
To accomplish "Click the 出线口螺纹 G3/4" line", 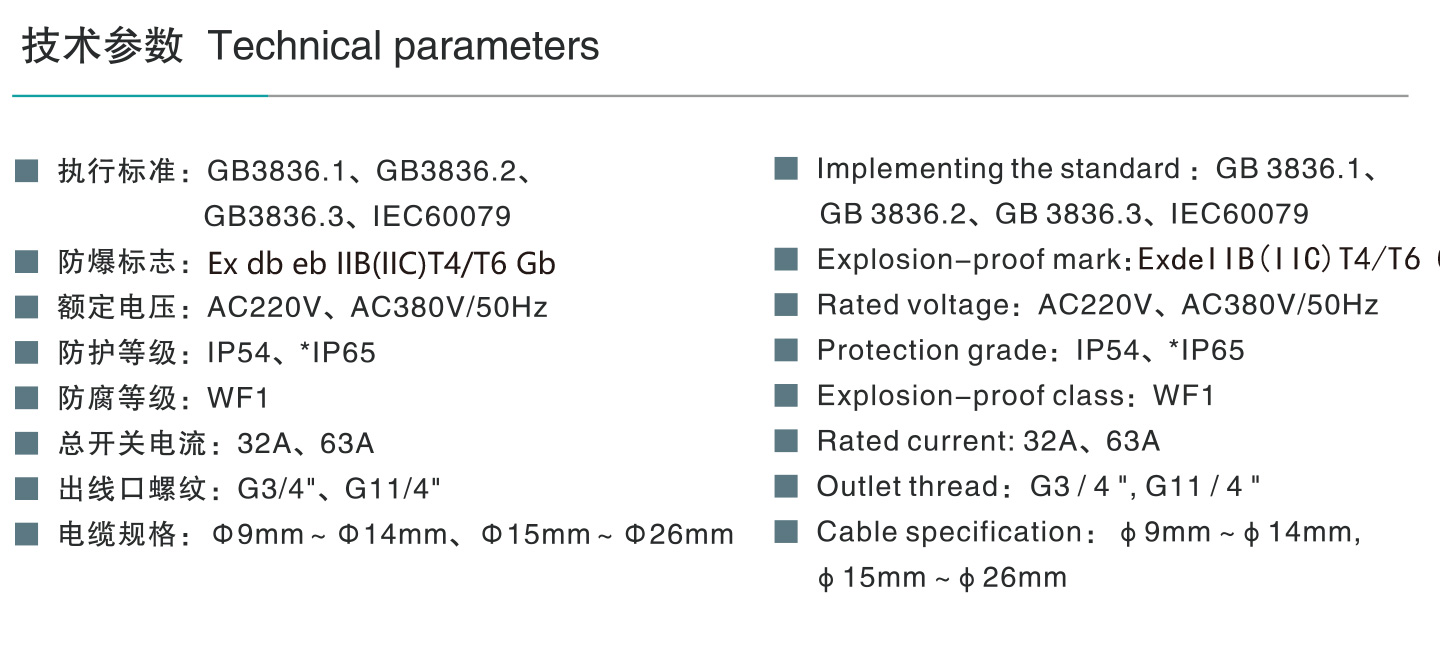I will point(249,489).
